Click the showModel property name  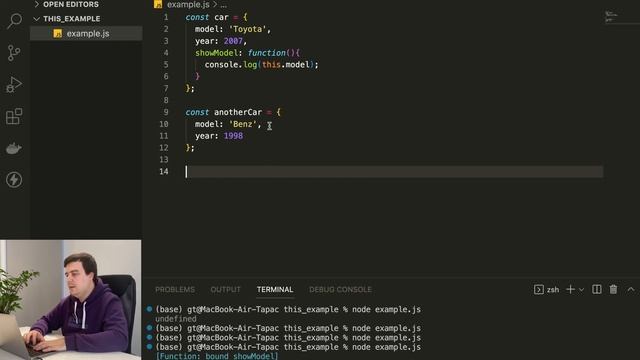click(216, 53)
